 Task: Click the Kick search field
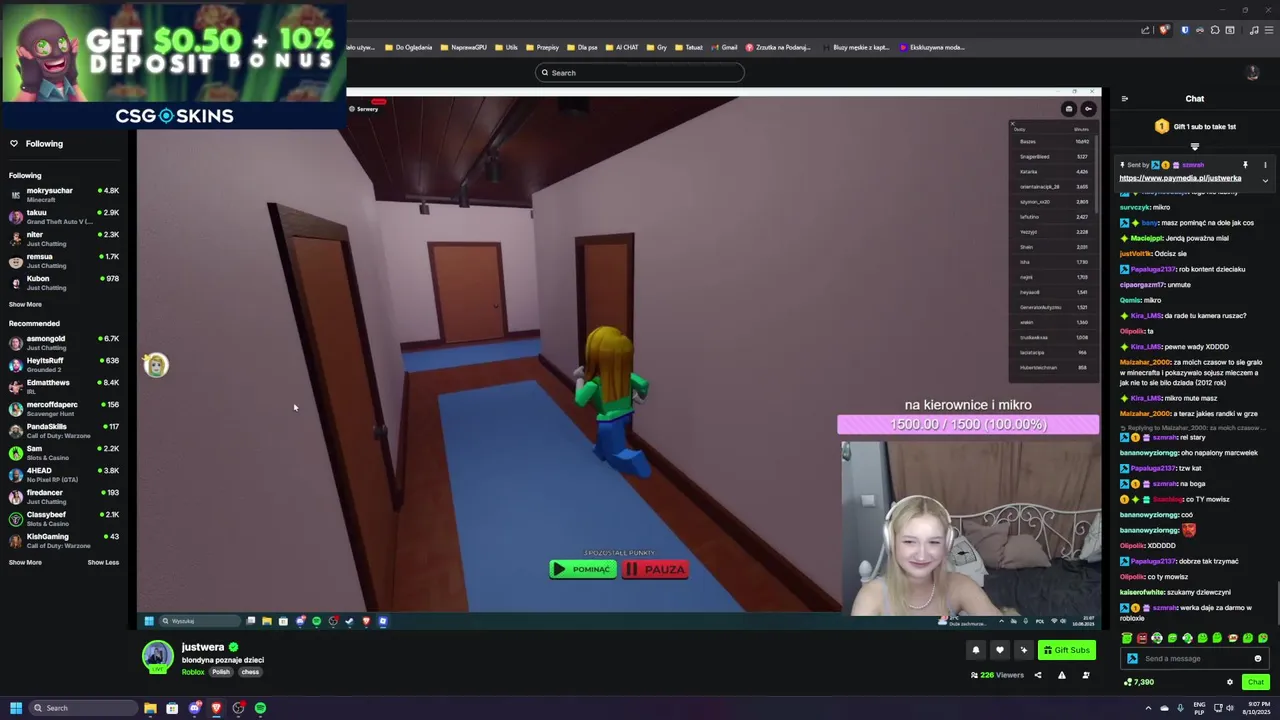640,72
